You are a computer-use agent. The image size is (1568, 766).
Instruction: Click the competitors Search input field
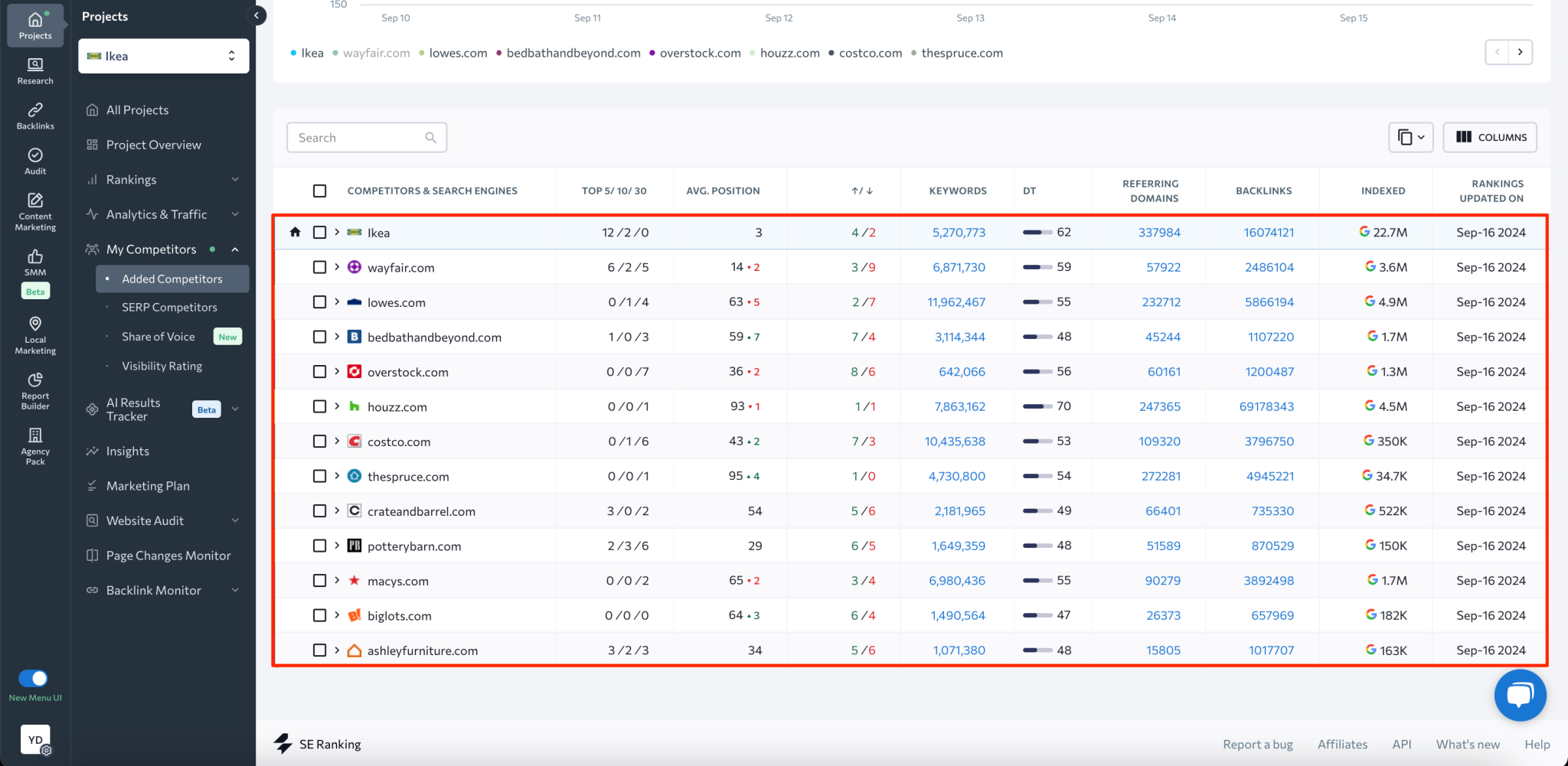pos(366,137)
